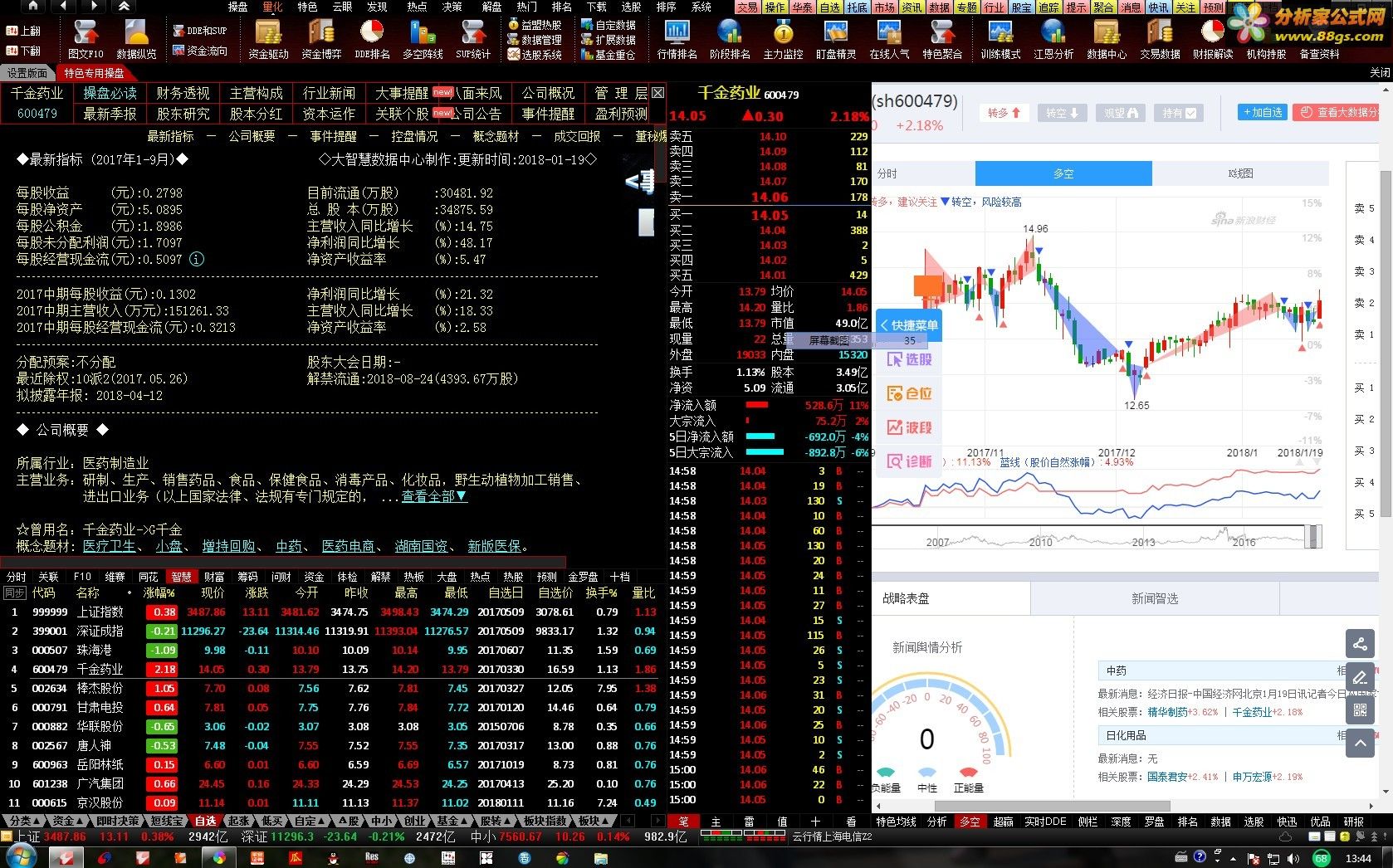Image resolution: width=1393 pixels, height=868 pixels.
Task: Click the 精华制药 related stock link
Action: (1167, 712)
